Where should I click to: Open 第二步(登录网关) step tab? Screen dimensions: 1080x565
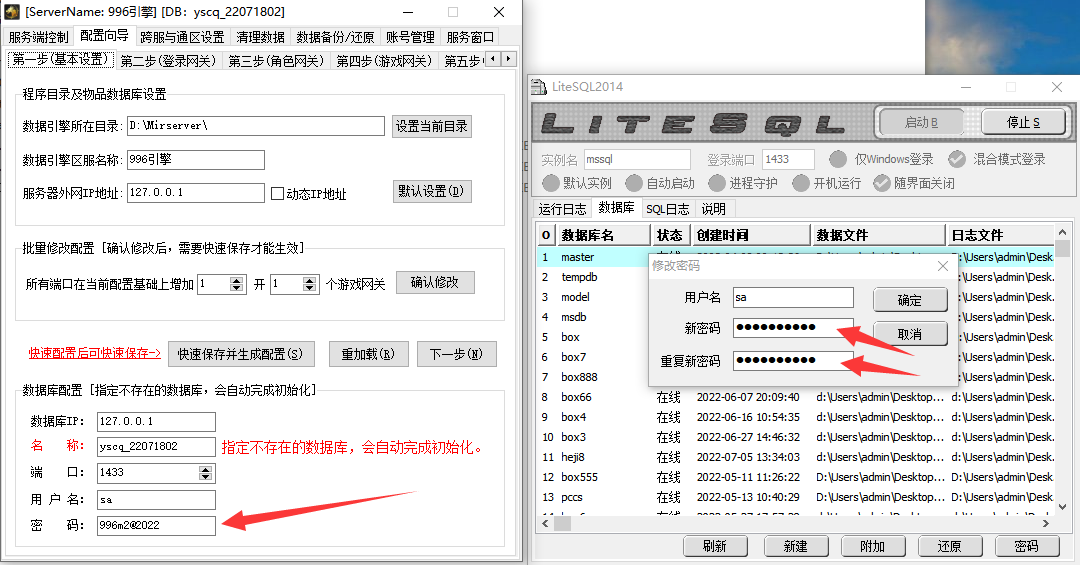point(167,61)
